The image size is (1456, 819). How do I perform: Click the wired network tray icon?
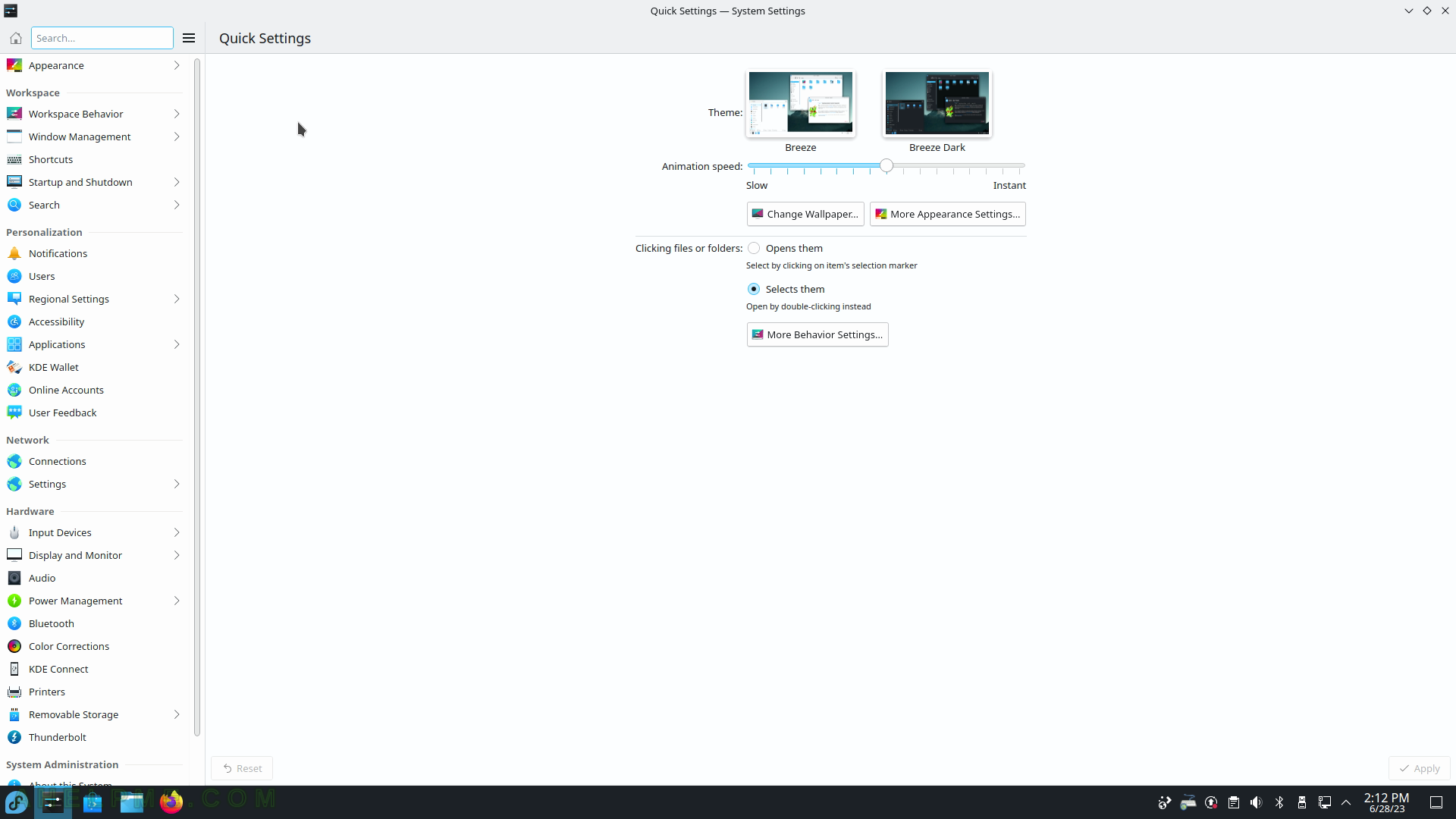(1325, 802)
